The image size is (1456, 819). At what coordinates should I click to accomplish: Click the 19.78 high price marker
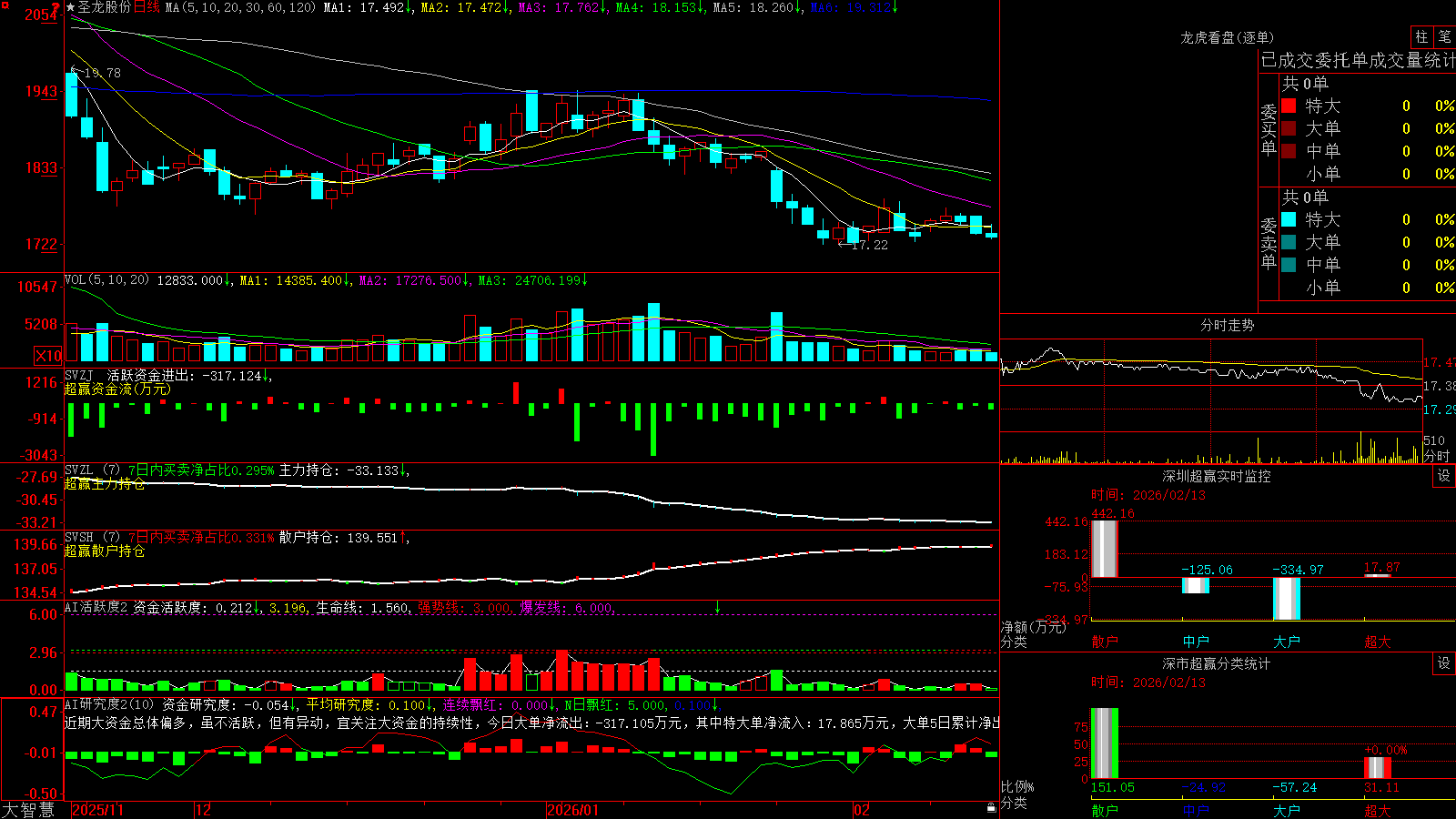[x=101, y=73]
